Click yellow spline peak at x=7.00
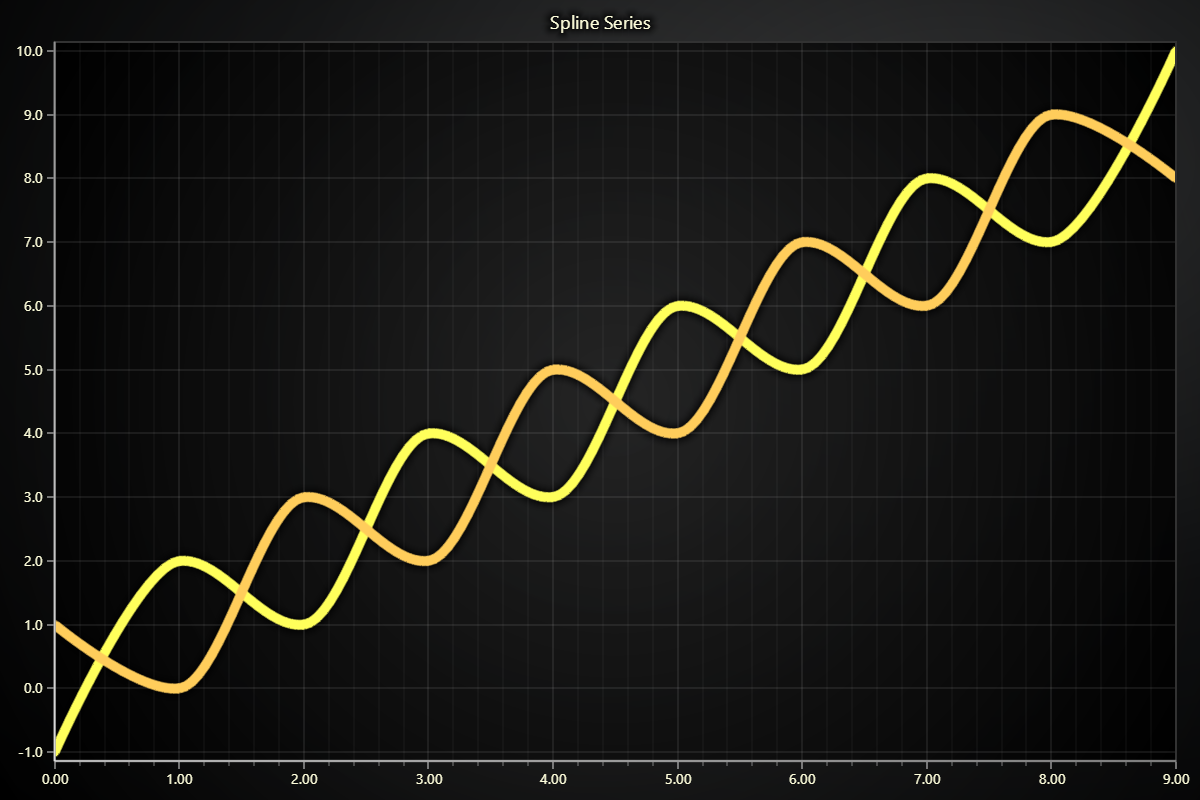Screen dimensions: 1200x800 (928, 178)
